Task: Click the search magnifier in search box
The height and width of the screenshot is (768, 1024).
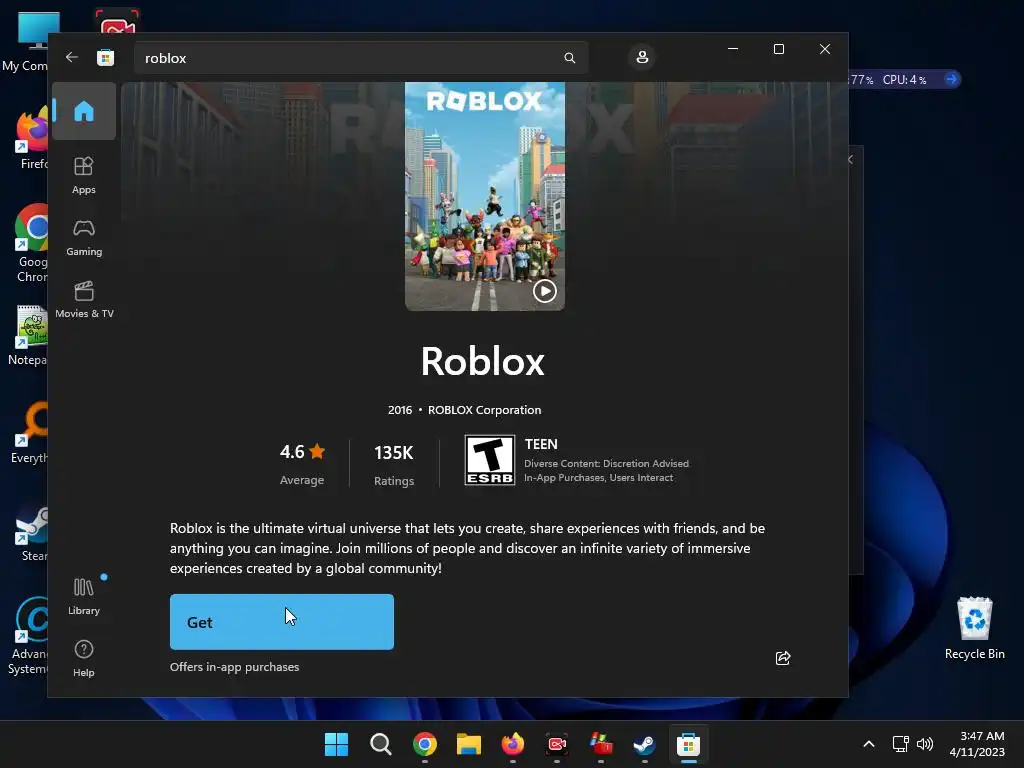Action: point(569,58)
